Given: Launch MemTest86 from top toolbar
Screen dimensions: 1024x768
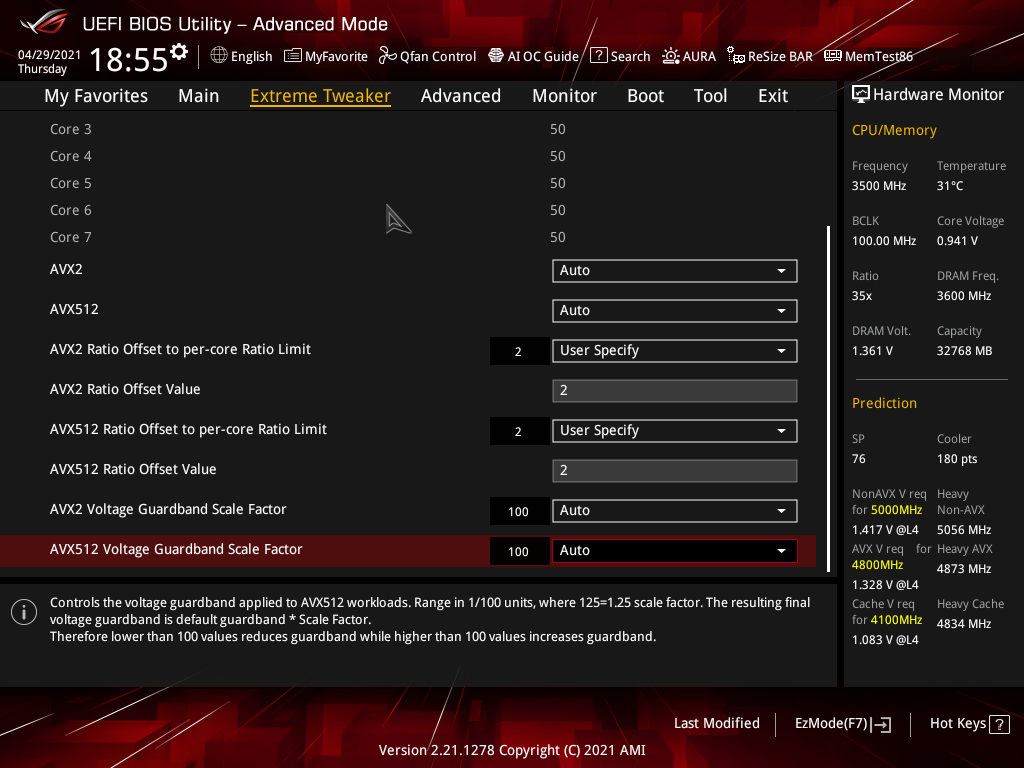Looking at the screenshot, I should (x=832, y=56).
